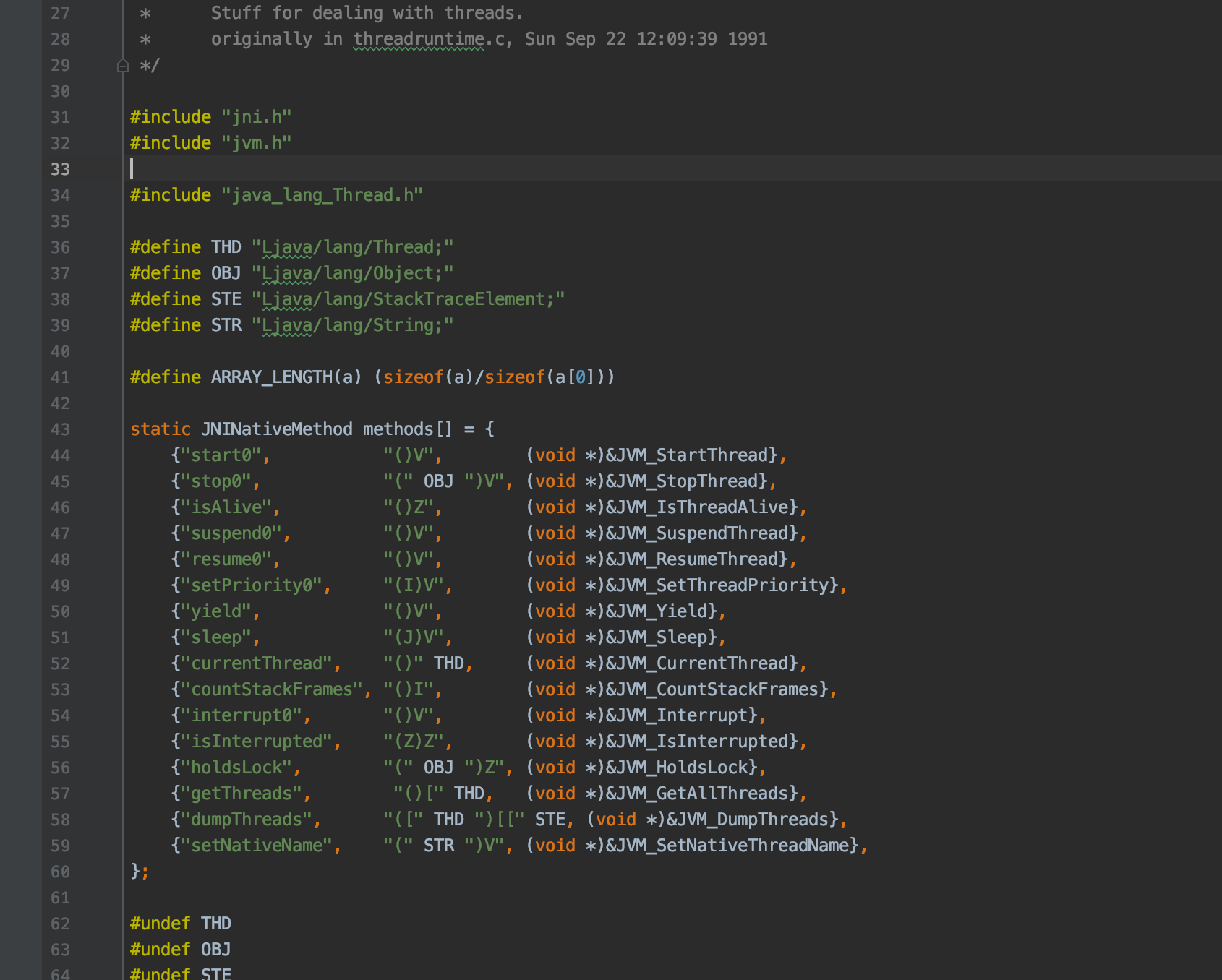Click the "dumpThreads" string
1222x980 pixels.
247,820
